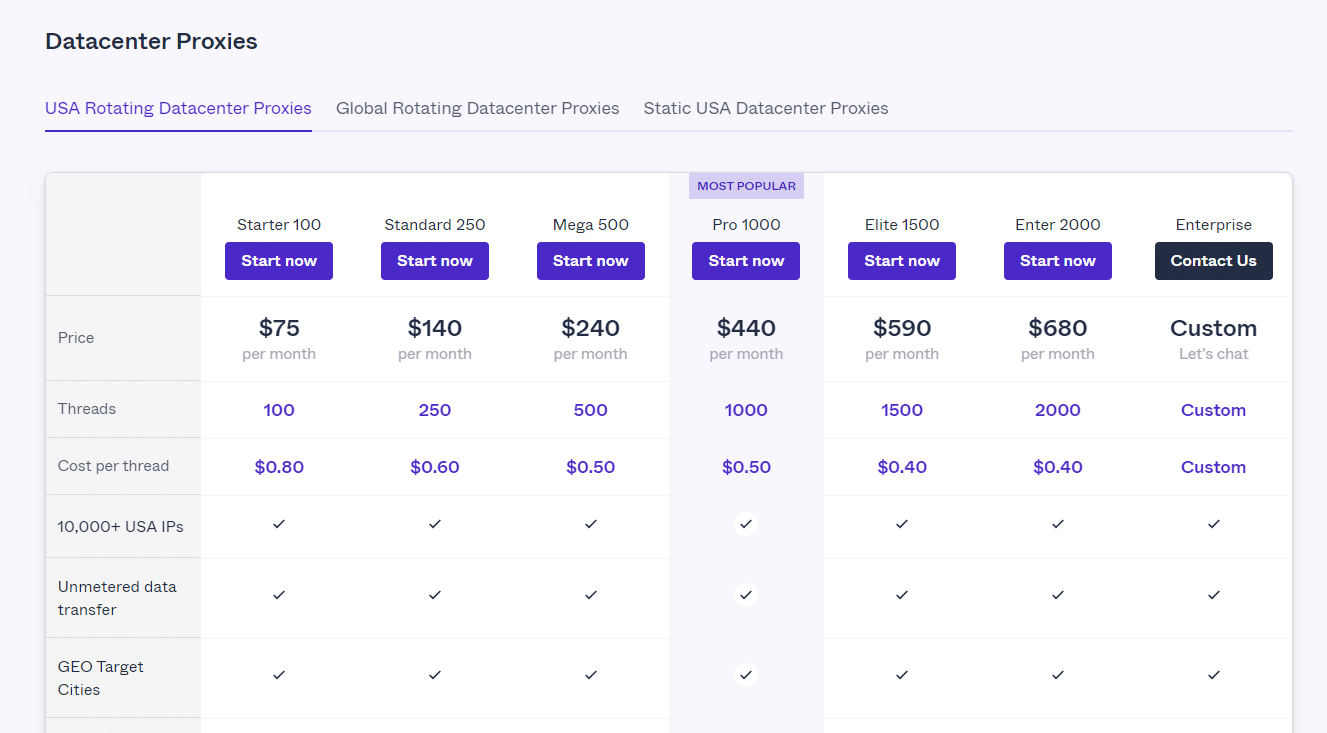Select the USA Rotating Datacenter Proxies tab
This screenshot has width=1327, height=733.
[178, 108]
